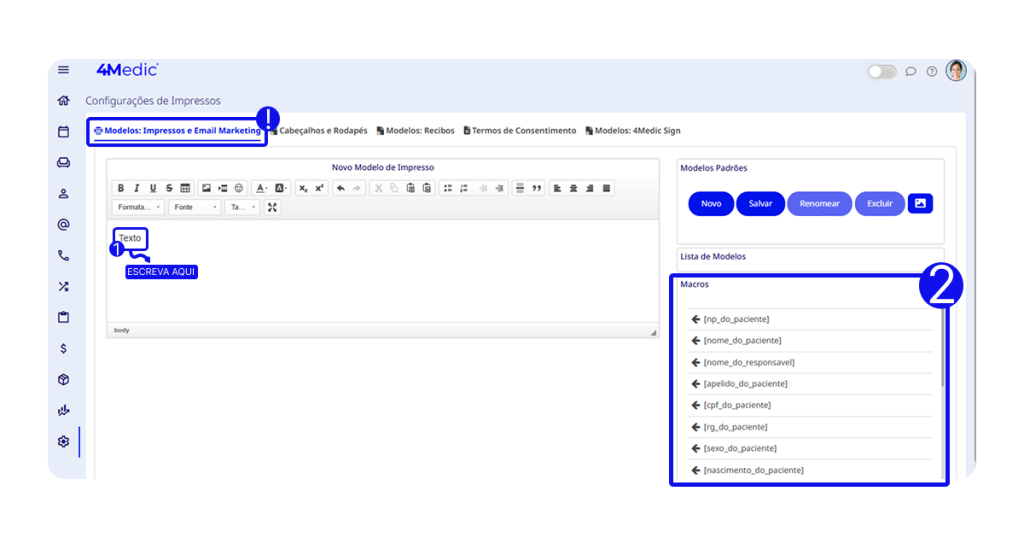Open the Formatação dropdown
The image size is (1024, 538).
point(138,207)
